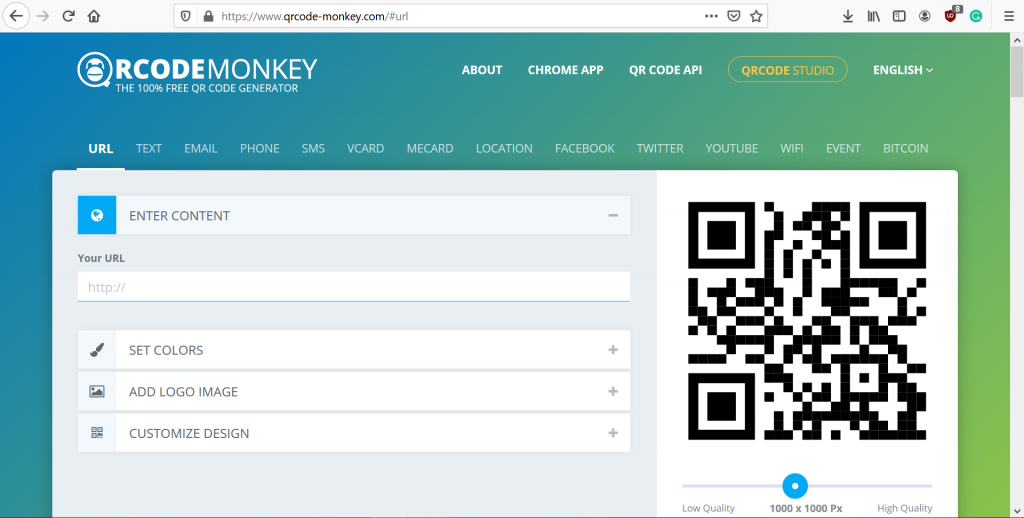Screen dimensions: 1024x518
Task: Click the ADD LOGO IMAGE section title
Action: [184, 392]
